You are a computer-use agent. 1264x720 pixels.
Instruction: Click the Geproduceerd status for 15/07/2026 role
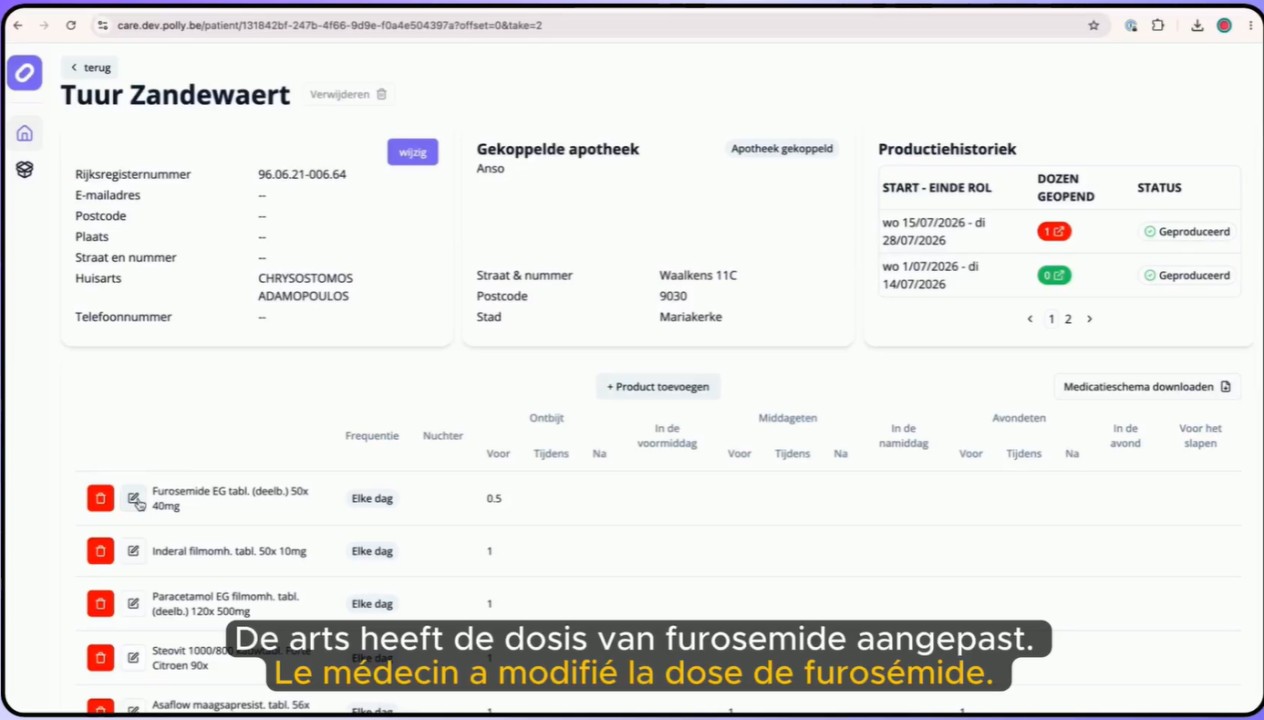(1187, 231)
